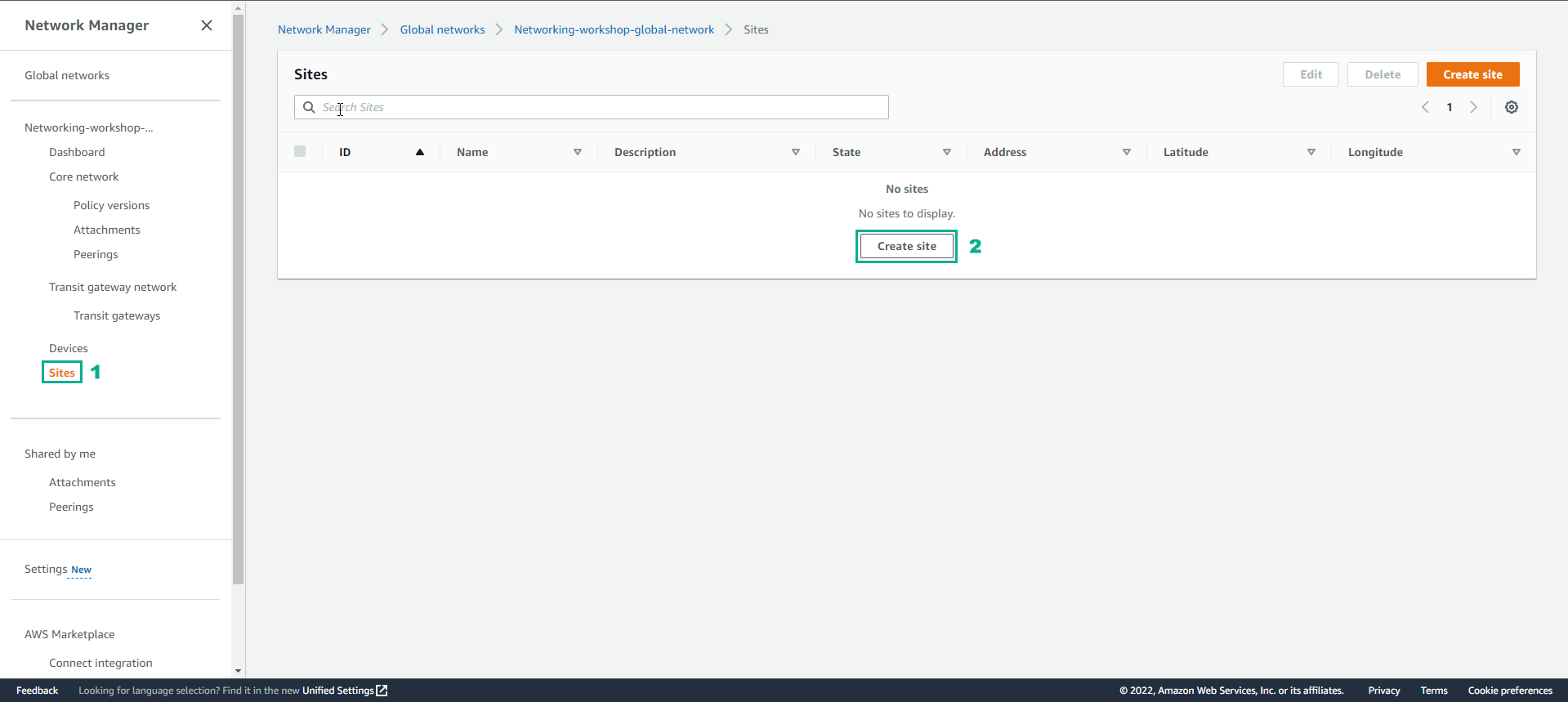Click Feedback in footer
The width and height of the screenshot is (1568, 702).
click(x=38, y=691)
